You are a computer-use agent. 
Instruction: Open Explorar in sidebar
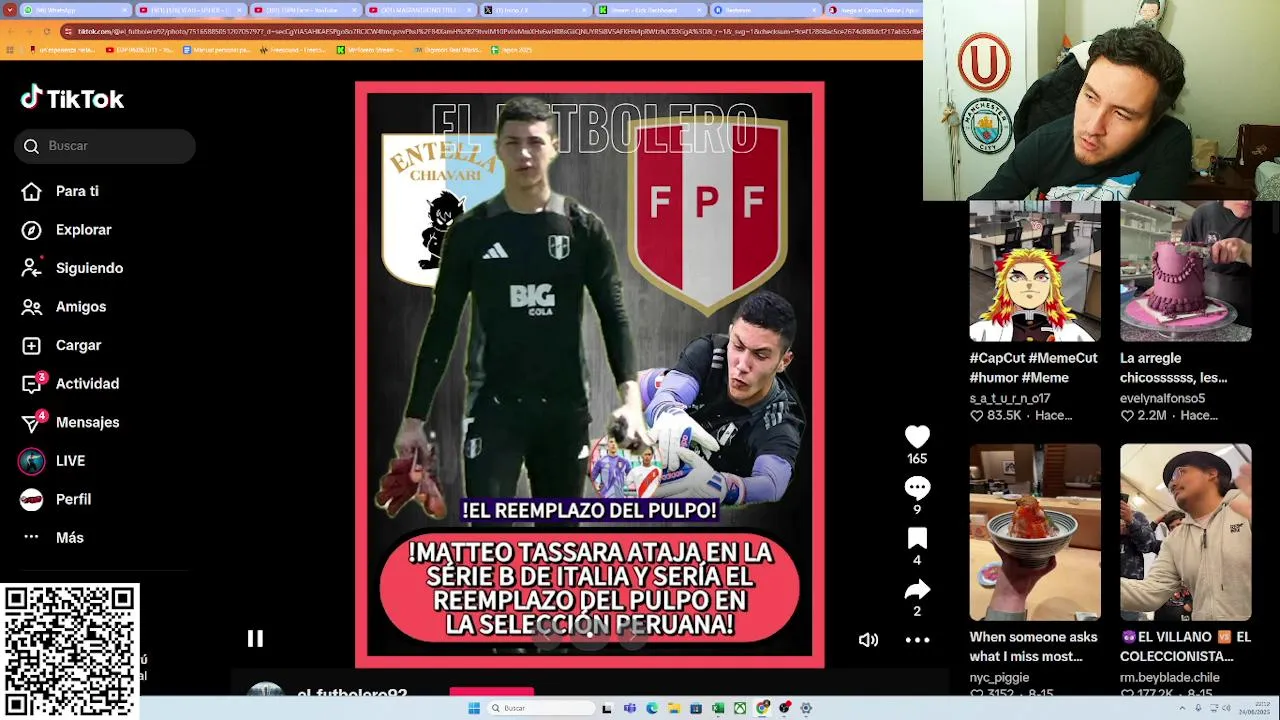pyautogui.click(x=83, y=230)
